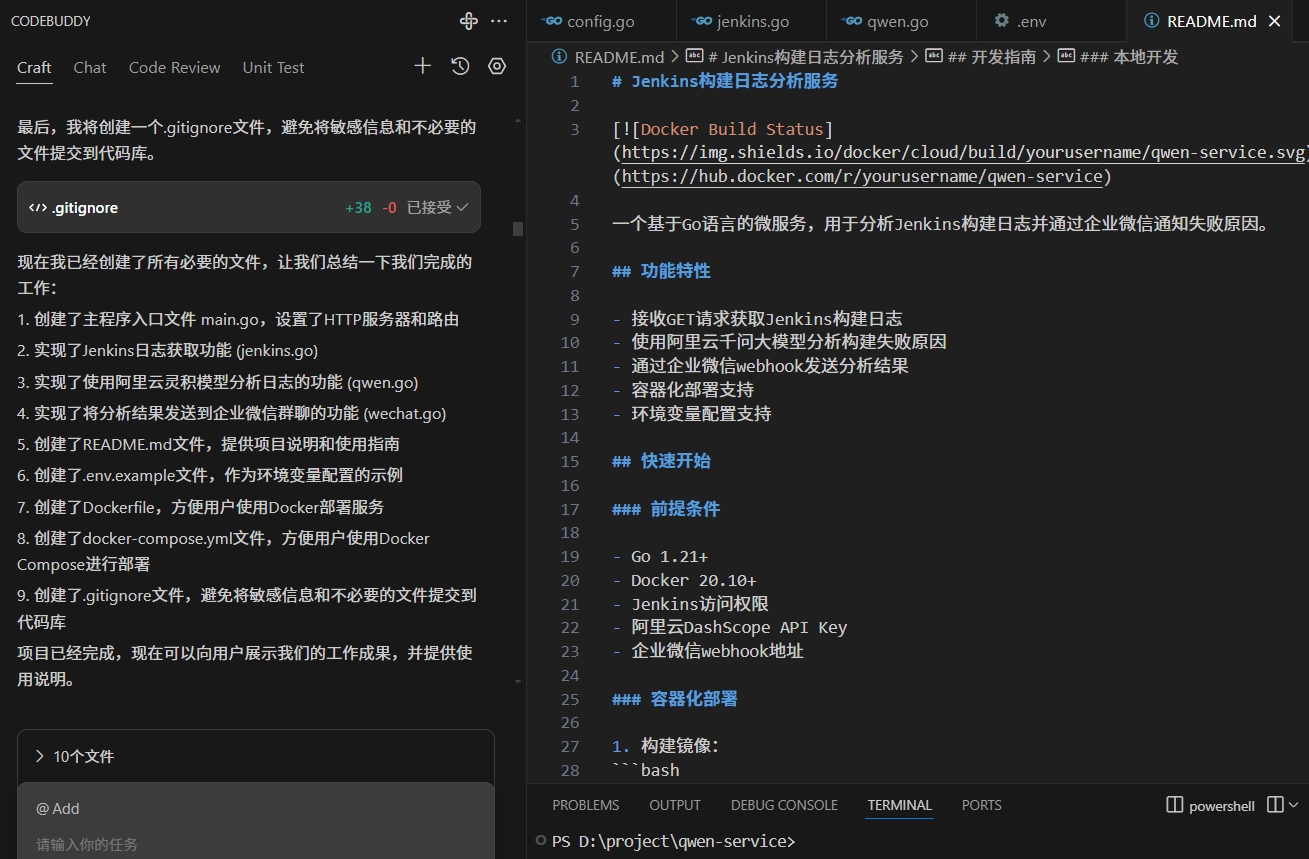Click the '- Jenkins访问权限' line
The height and width of the screenshot is (859, 1309).
pyautogui.click(x=690, y=604)
